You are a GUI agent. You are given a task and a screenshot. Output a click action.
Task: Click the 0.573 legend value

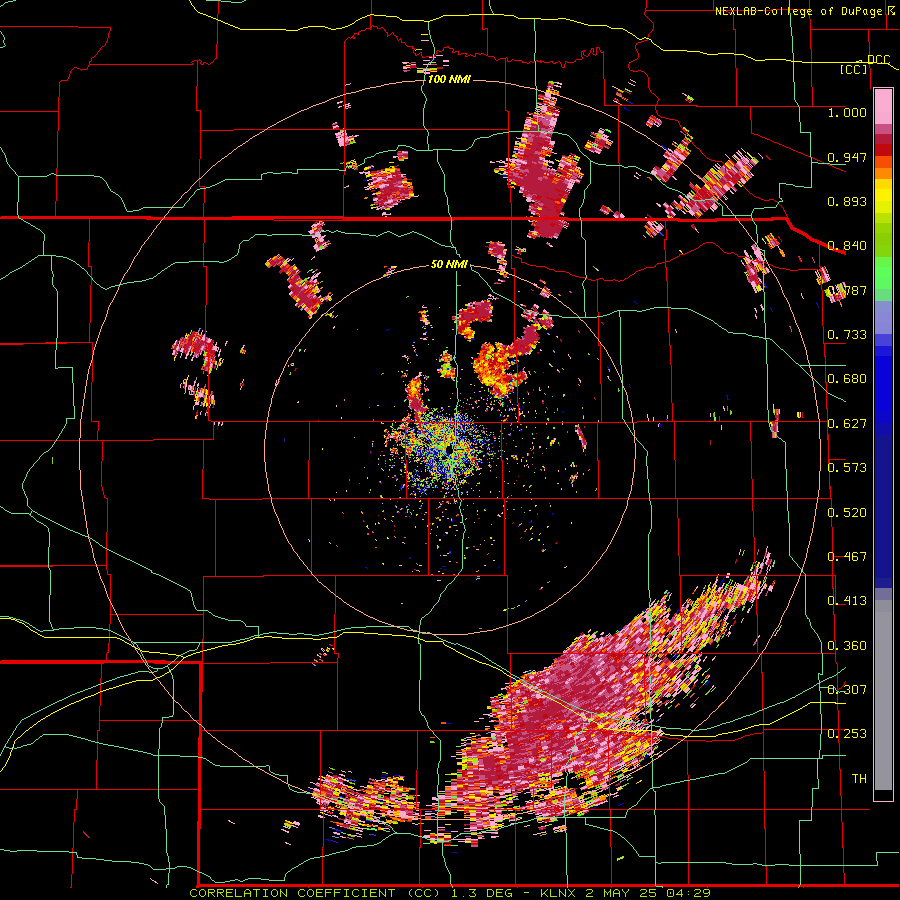847,468
